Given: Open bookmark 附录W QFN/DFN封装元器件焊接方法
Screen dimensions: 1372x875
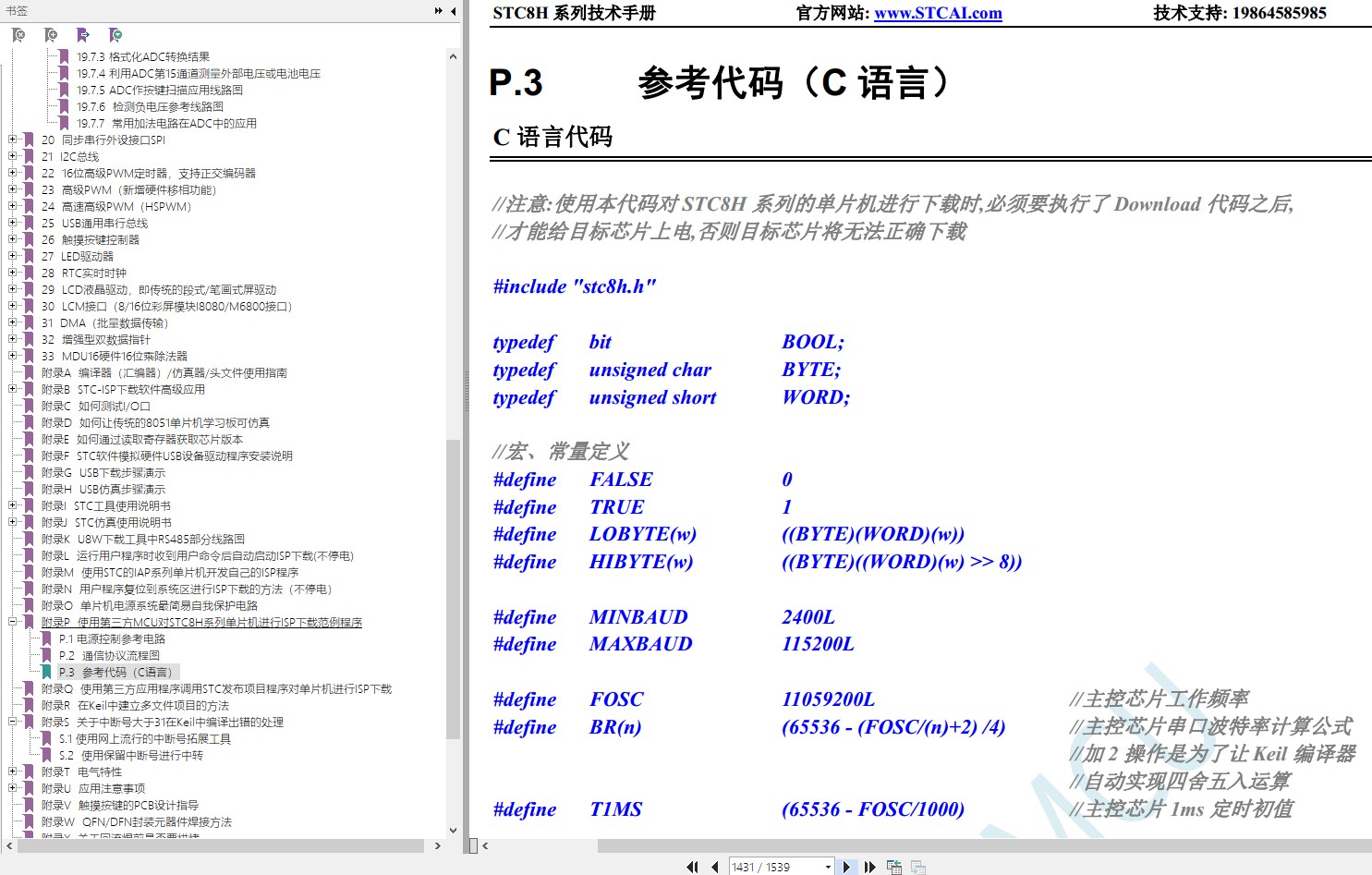Looking at the screenshot, I should 137,821.
